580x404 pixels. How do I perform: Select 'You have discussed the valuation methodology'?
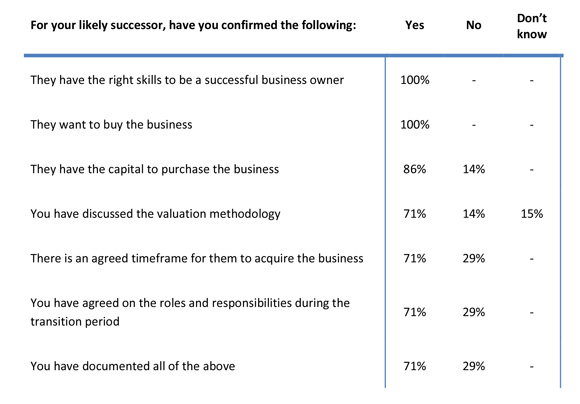[155, 214]
